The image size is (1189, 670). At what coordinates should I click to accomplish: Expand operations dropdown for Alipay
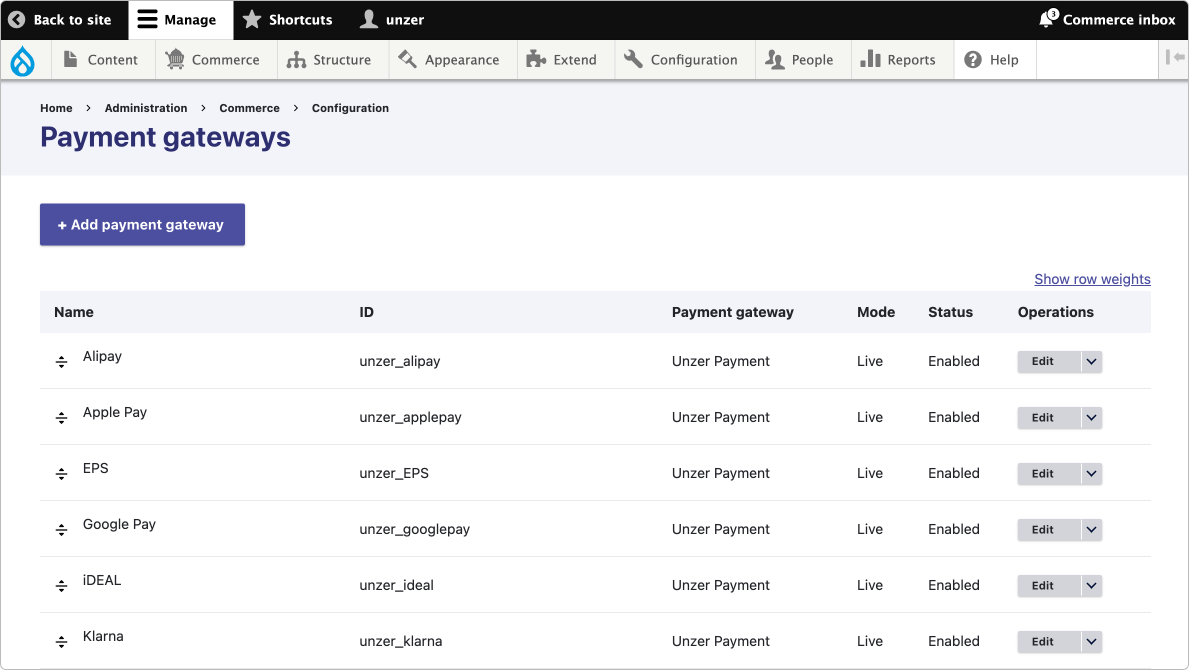coord(1091,362)
